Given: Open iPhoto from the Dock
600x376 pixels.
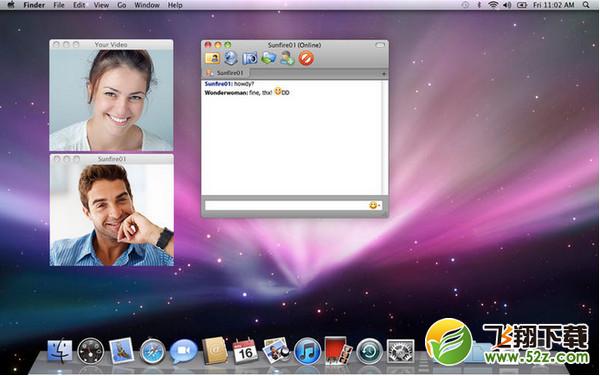Looking at the screenshot, I should 276,350.
